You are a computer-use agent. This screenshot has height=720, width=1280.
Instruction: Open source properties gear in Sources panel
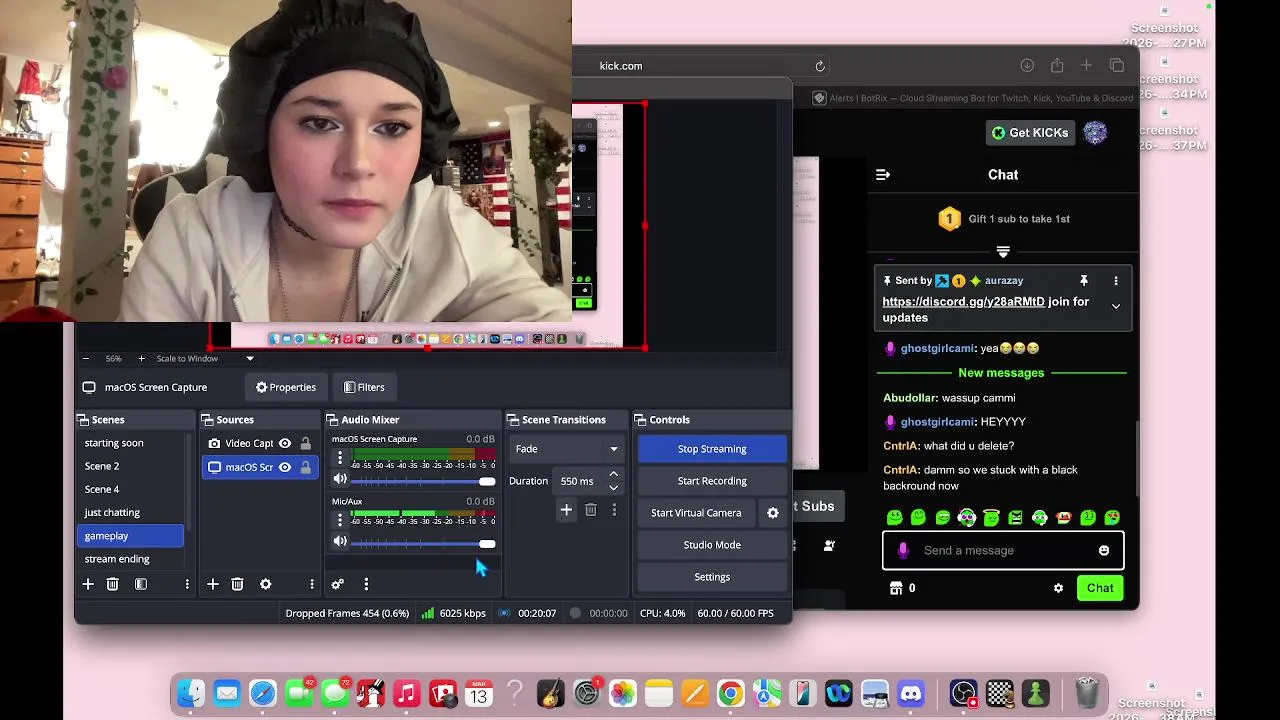click(x=265, y=584)
